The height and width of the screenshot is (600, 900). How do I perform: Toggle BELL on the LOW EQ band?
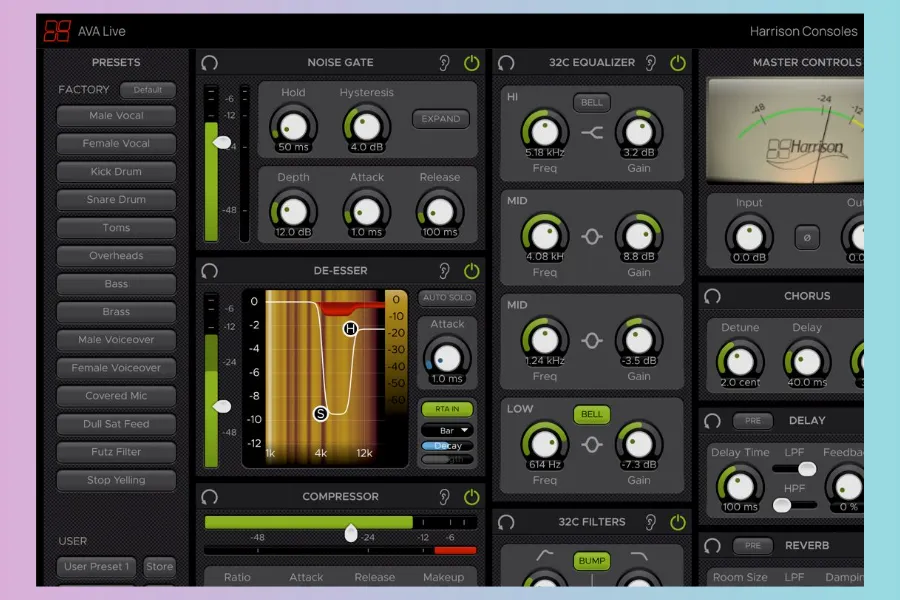[592, 414]
